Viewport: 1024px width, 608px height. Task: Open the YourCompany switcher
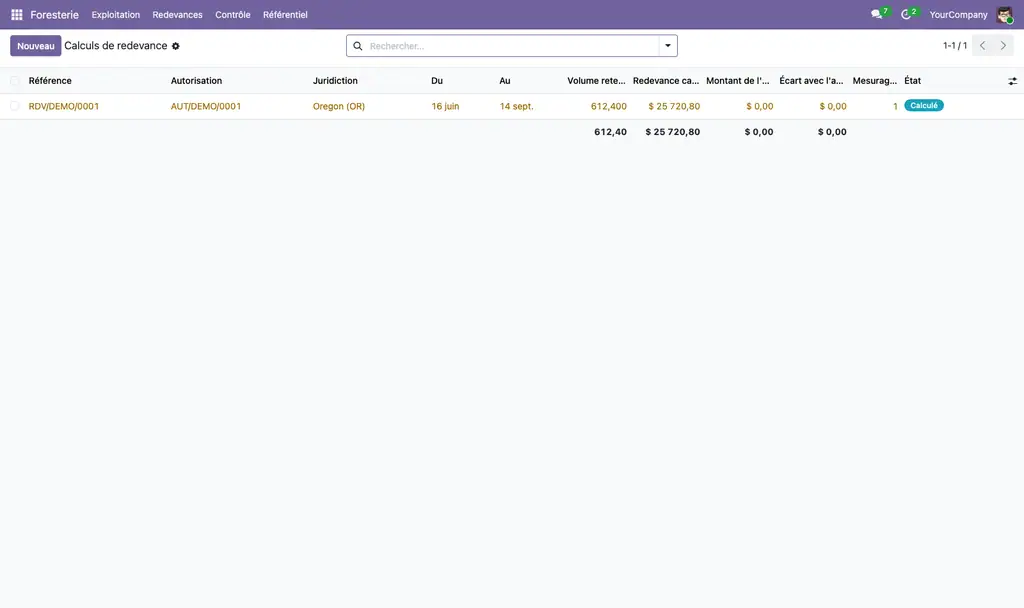coord(958,14)
